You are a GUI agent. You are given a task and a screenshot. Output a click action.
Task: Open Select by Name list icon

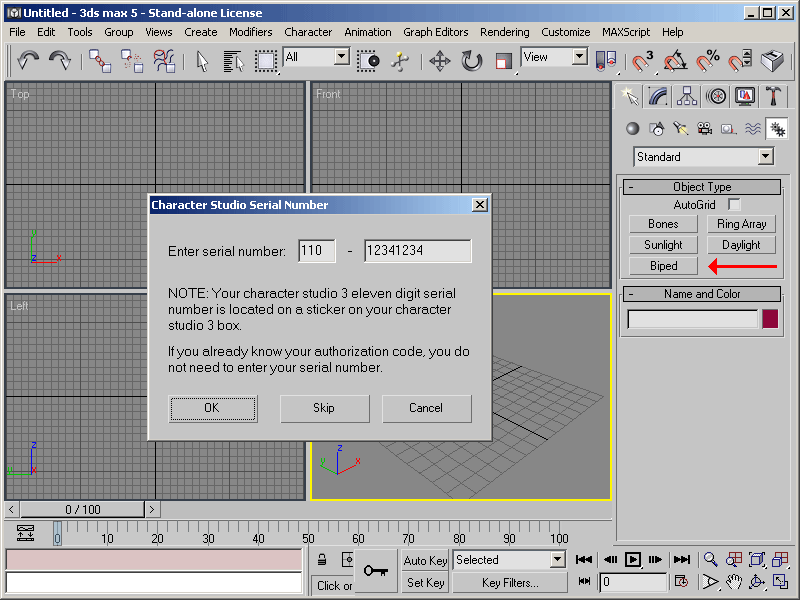[x=234, y=61]
